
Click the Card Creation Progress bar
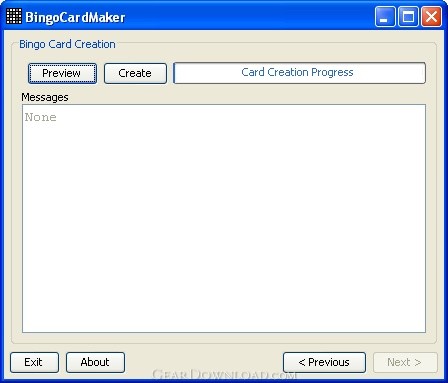click(x=299, y=73)
